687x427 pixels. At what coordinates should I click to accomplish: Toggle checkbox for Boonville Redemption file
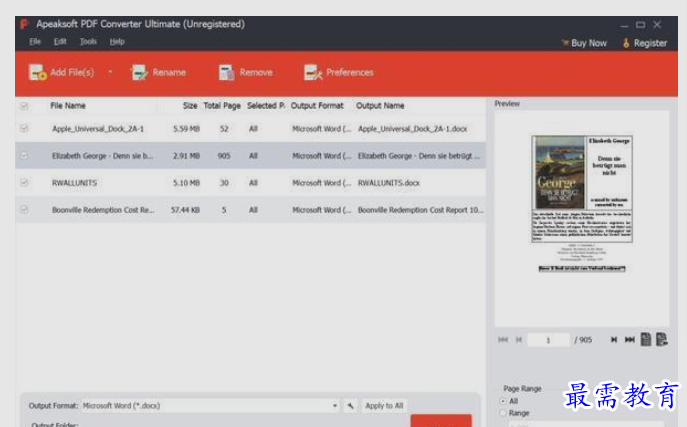click(x=24, y=210)
